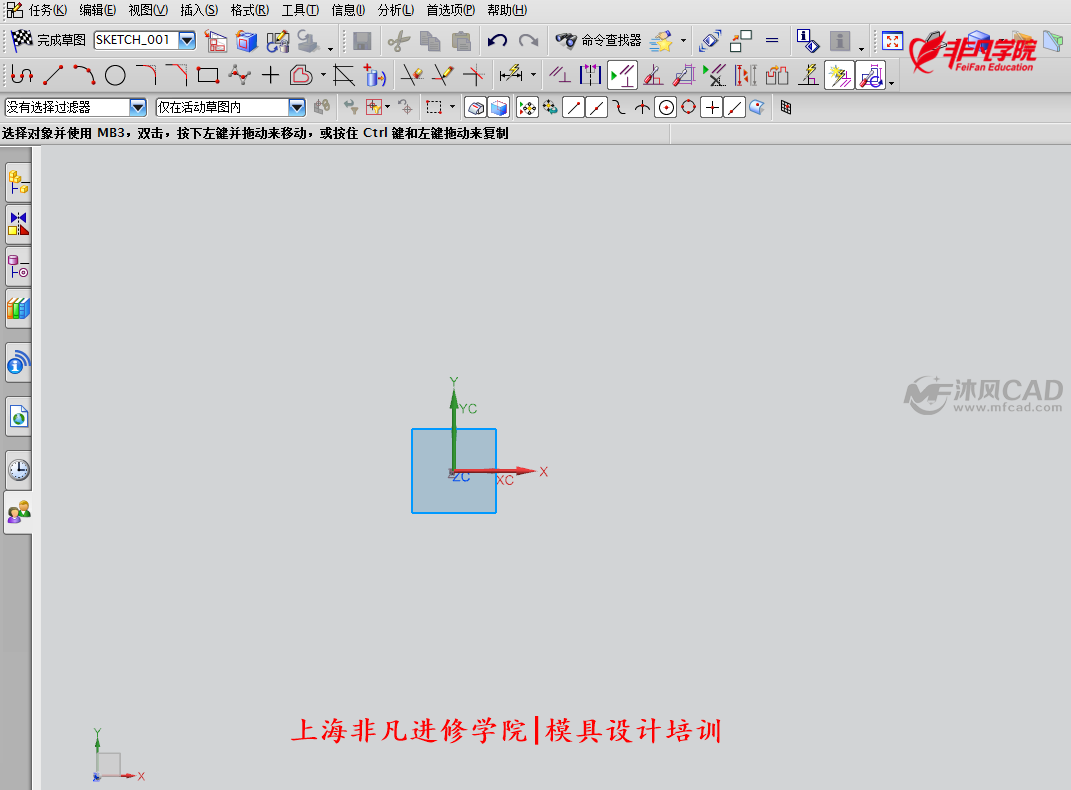
Task: Open the 帮助(H) Help menu
Action: tap(507, 10)
